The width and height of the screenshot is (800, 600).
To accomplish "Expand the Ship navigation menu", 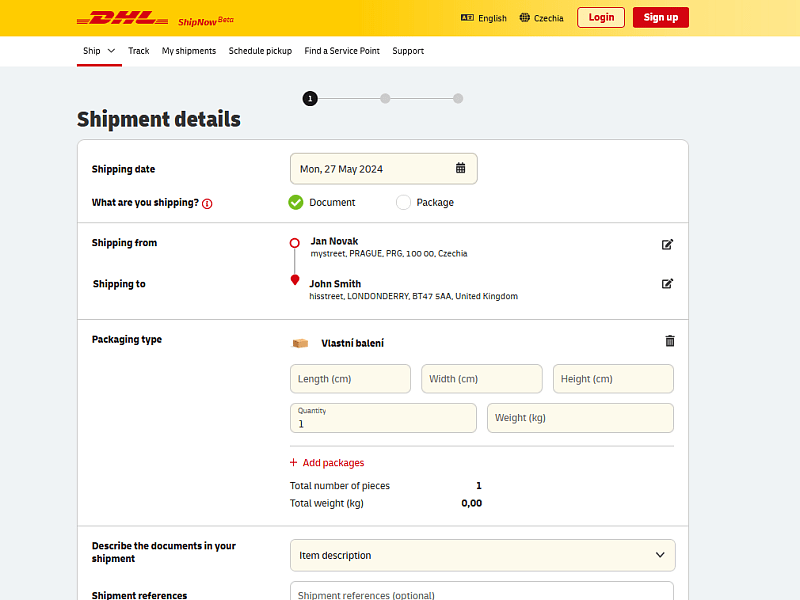I will coord(96,50).
